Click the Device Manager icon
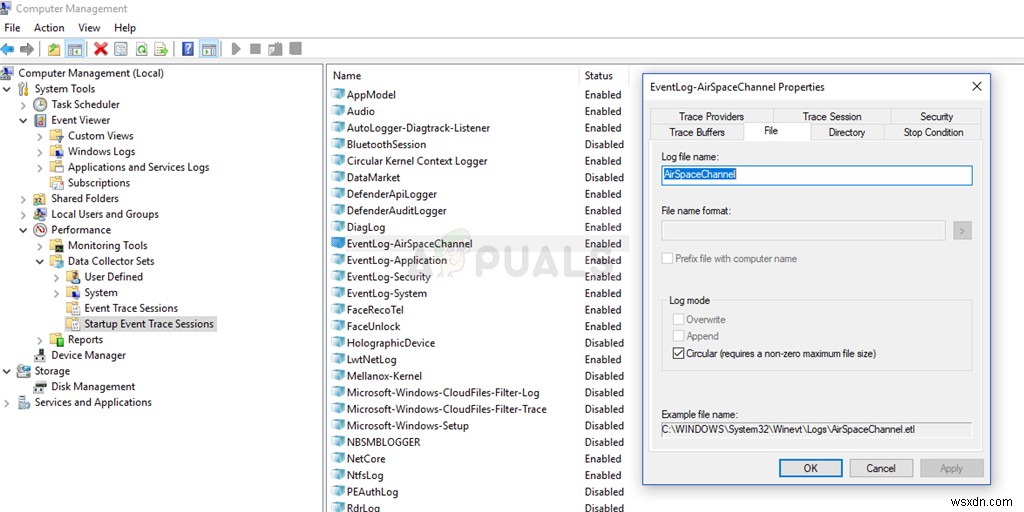The image size is (1024, 512). point(40,355)
